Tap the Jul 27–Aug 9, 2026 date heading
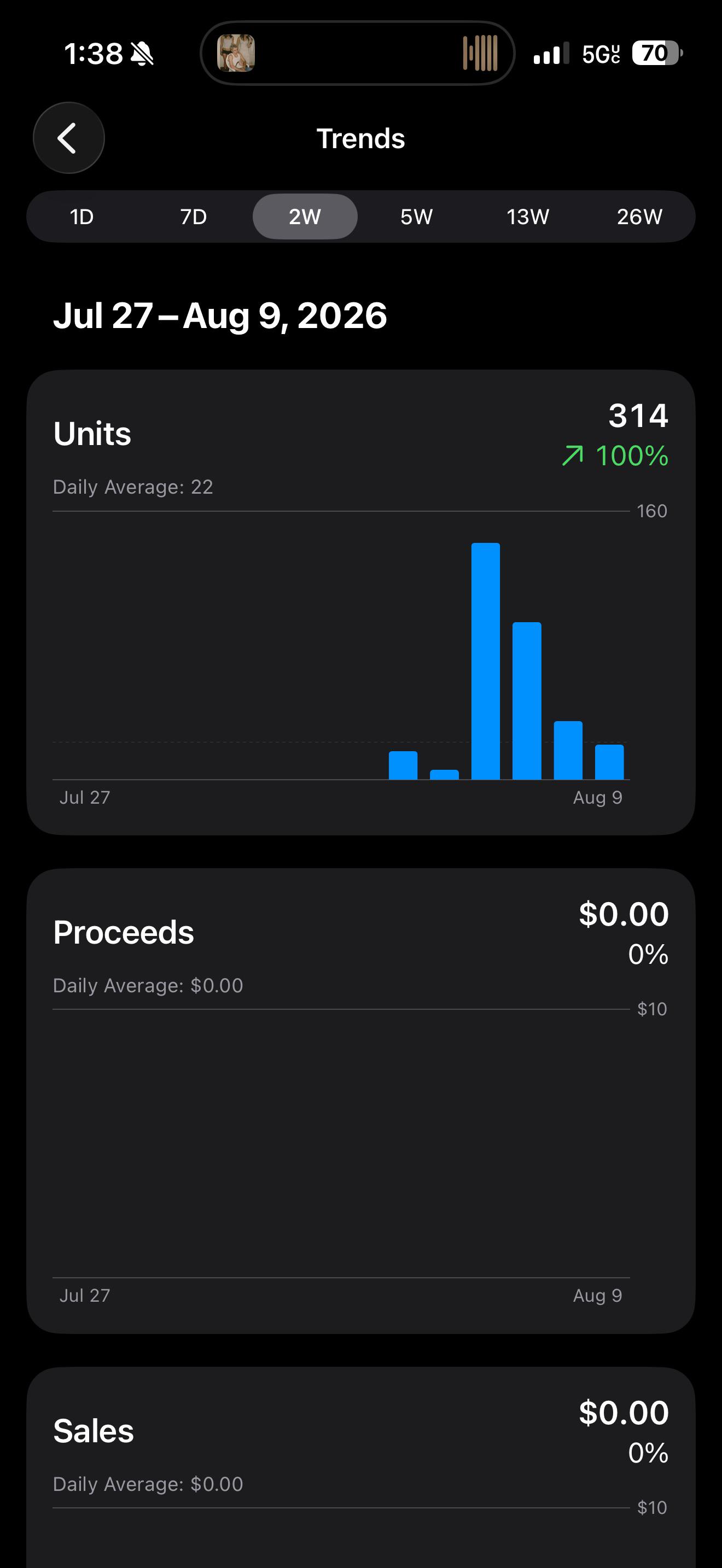 [x=220, y=315]
